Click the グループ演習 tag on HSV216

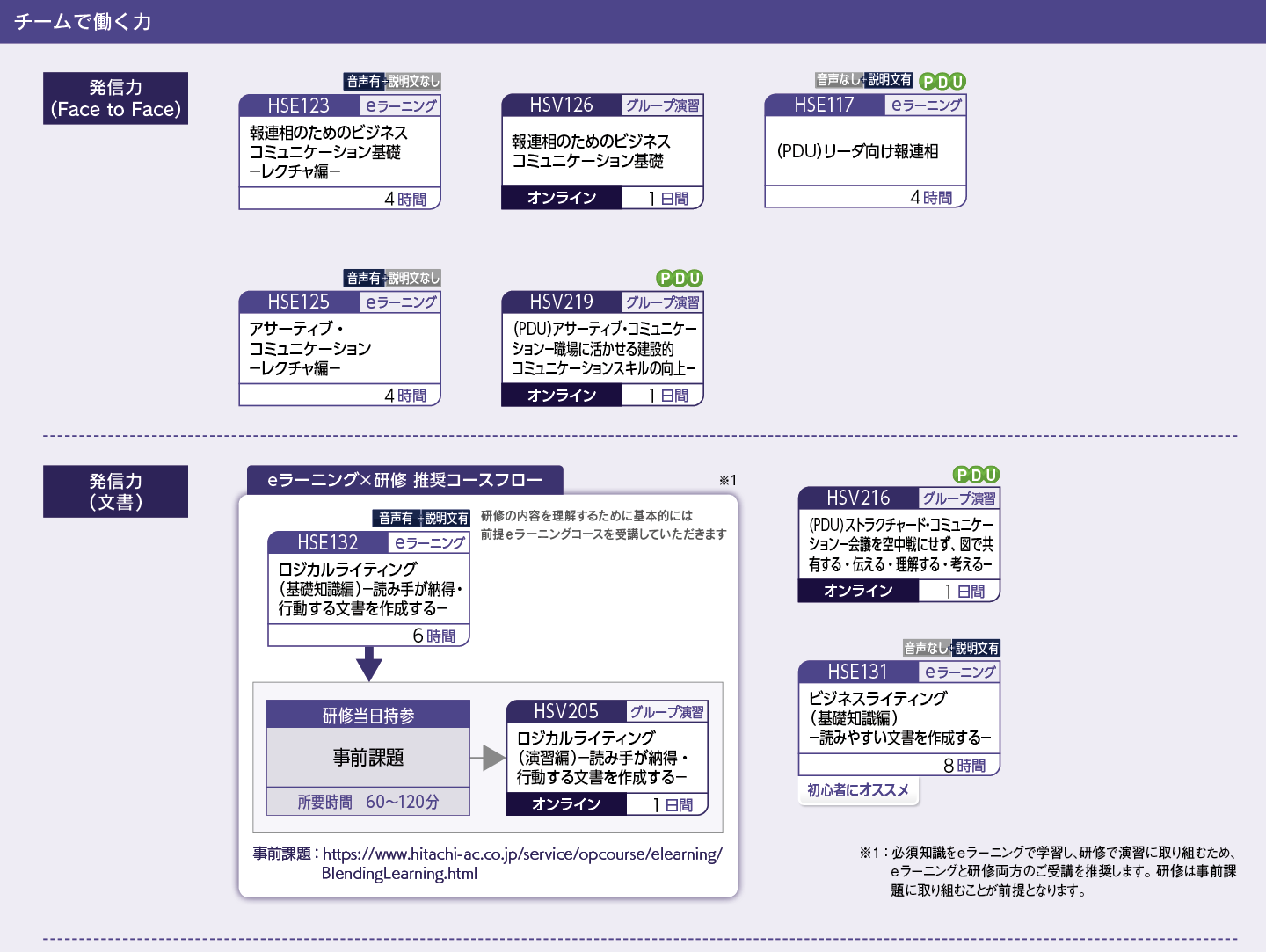coord(959,498)
